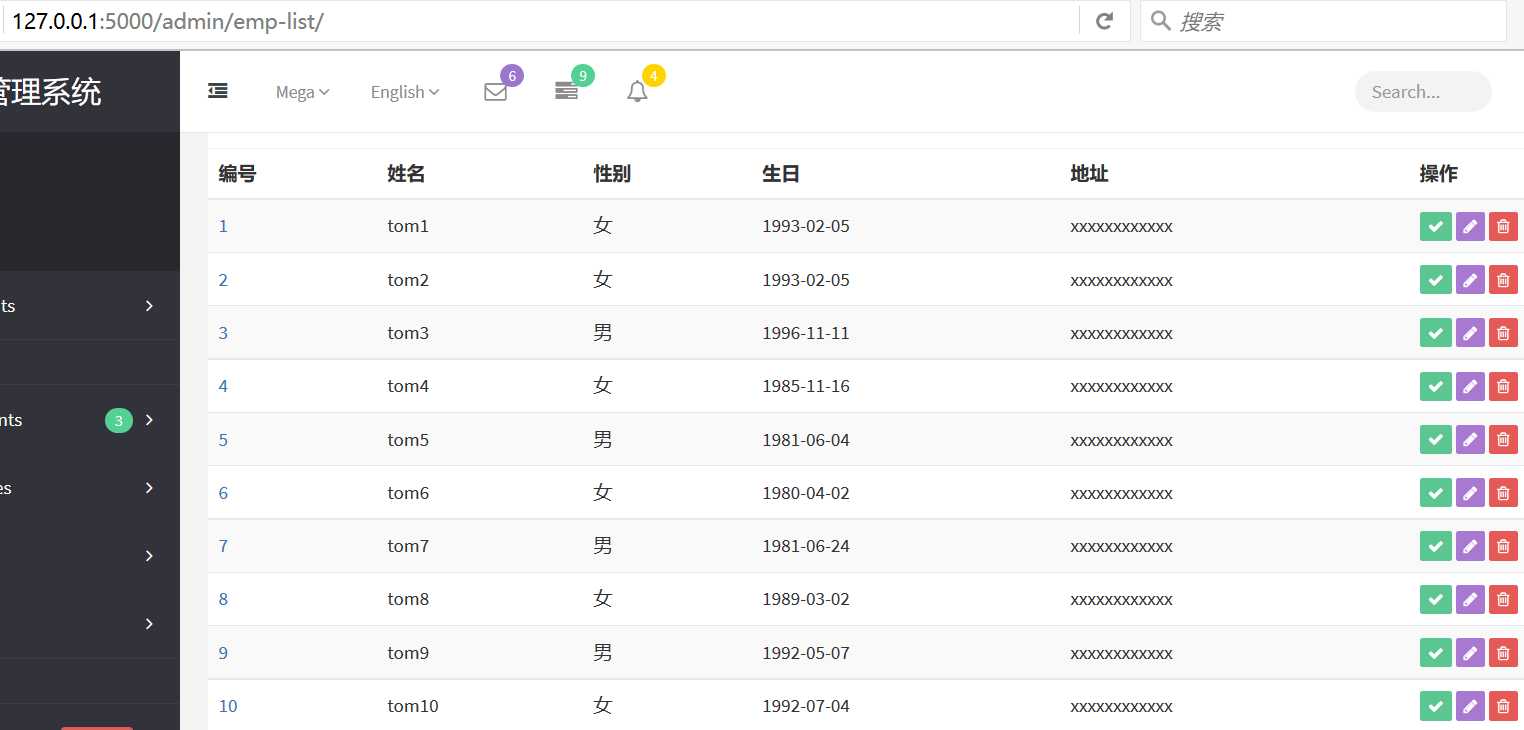The height and width of the screenshot is (730, 1524).
Task: Open the Mega dropdown menu
Action: tap(303, 92)
